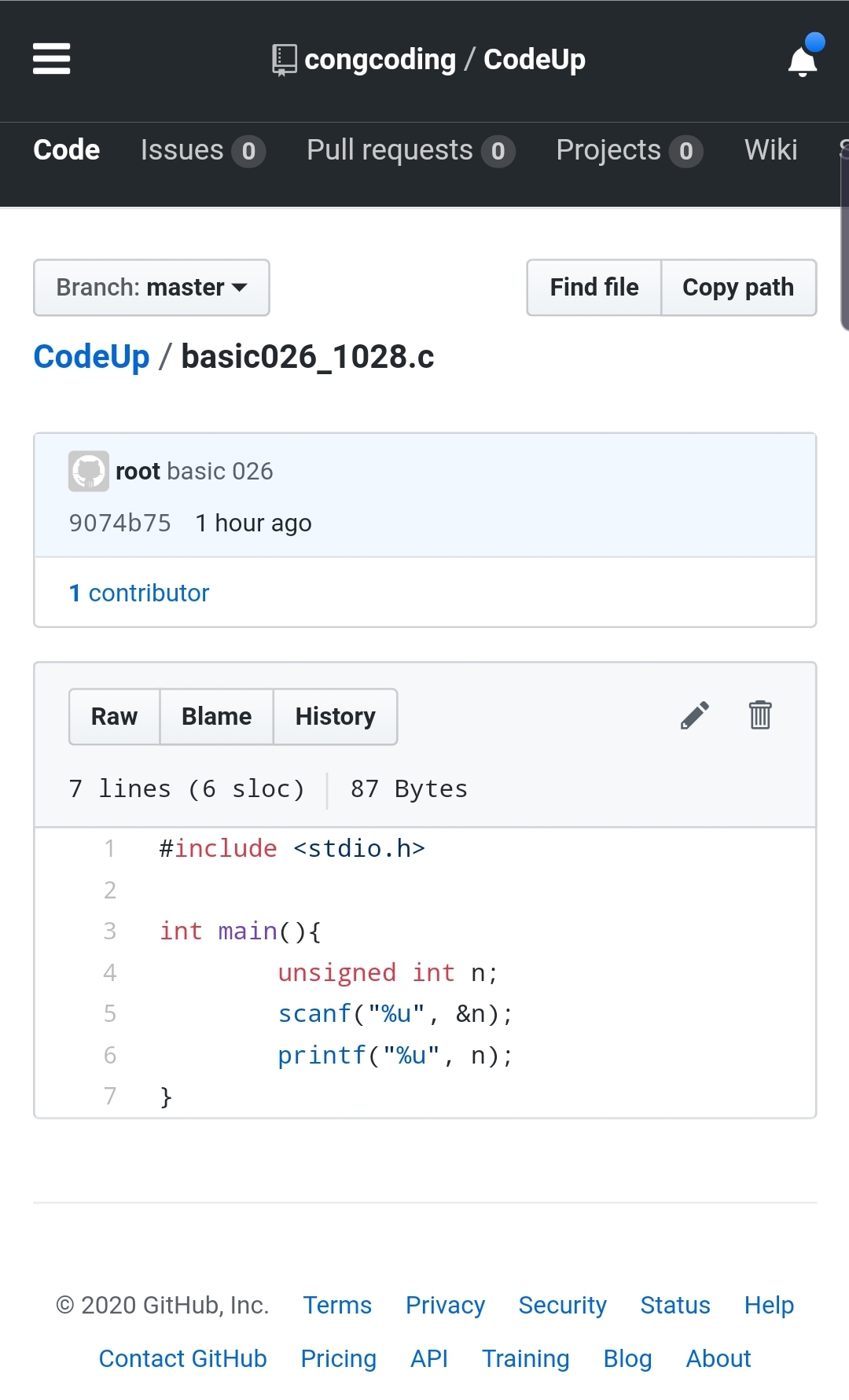The height and width of the screenshot is (1400, 849).
Task: Click the int main(){ line
Action: [241, 931]
